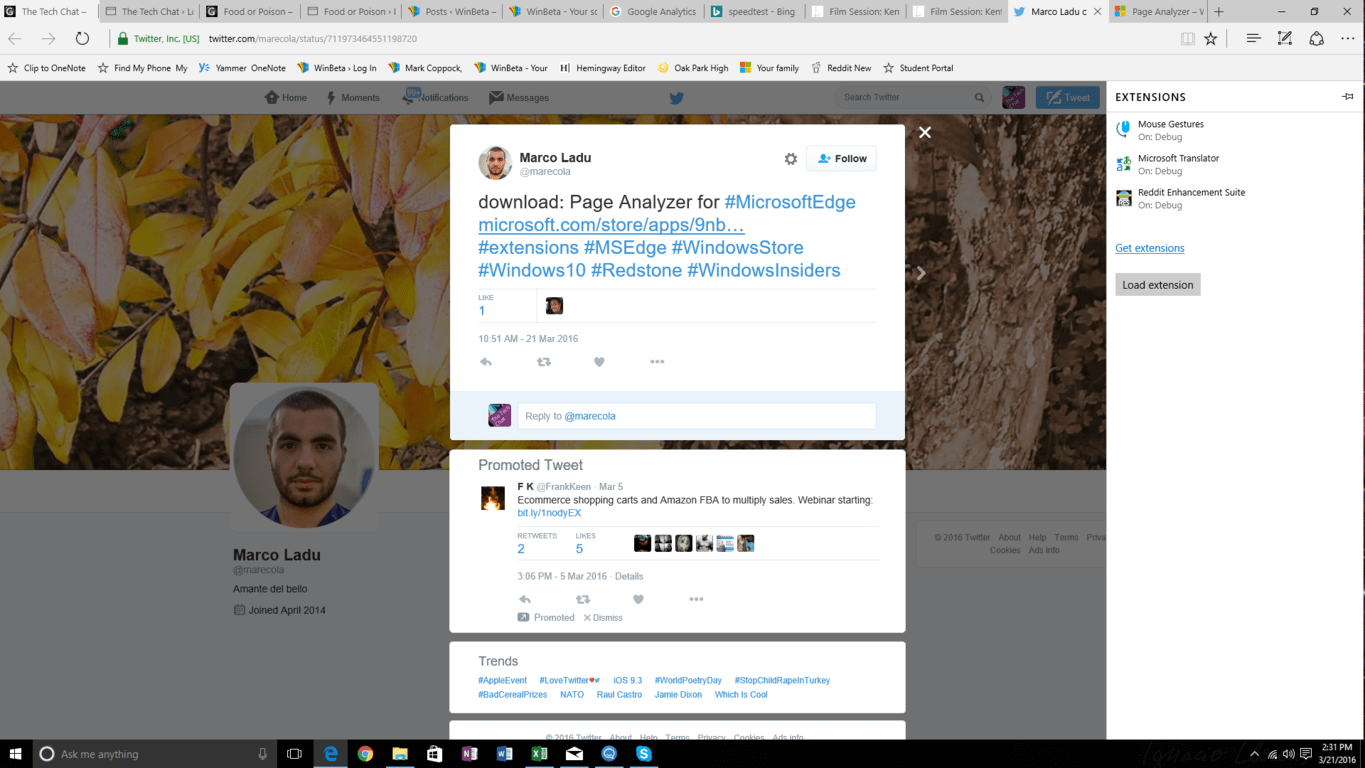Open Twitter Notifications

[436, 97]
